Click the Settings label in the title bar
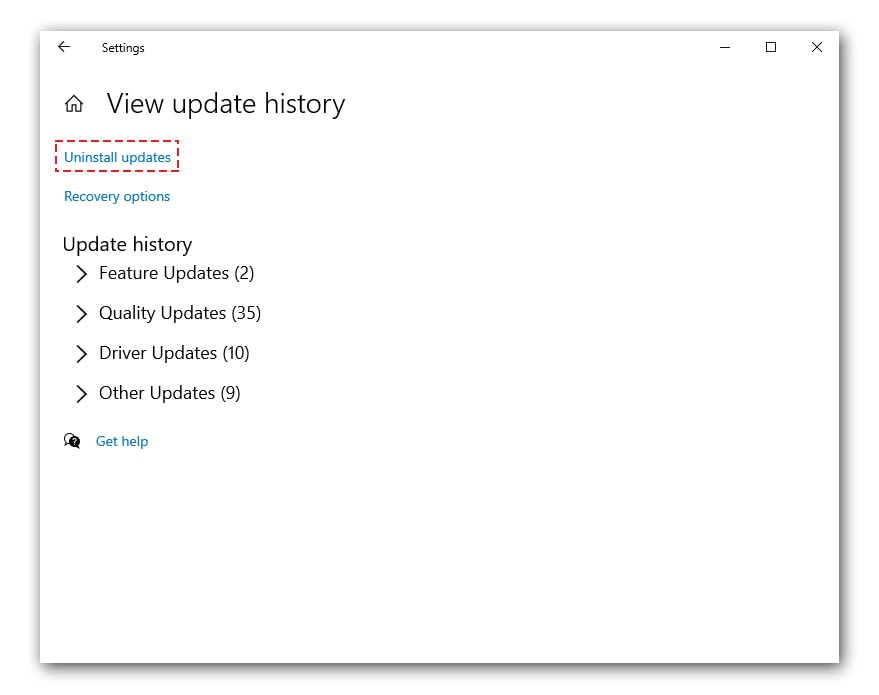This screenshot has height=695, width=879. [123, 47]
